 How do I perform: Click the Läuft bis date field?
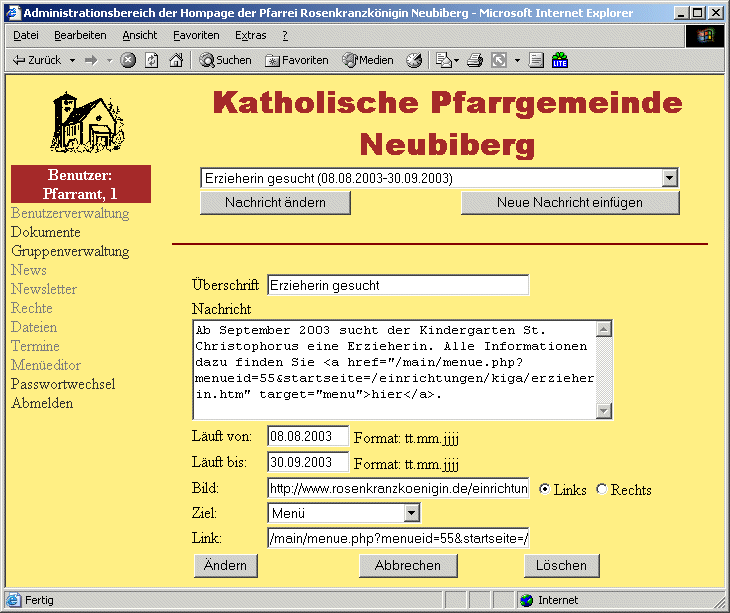click(308, 462)
